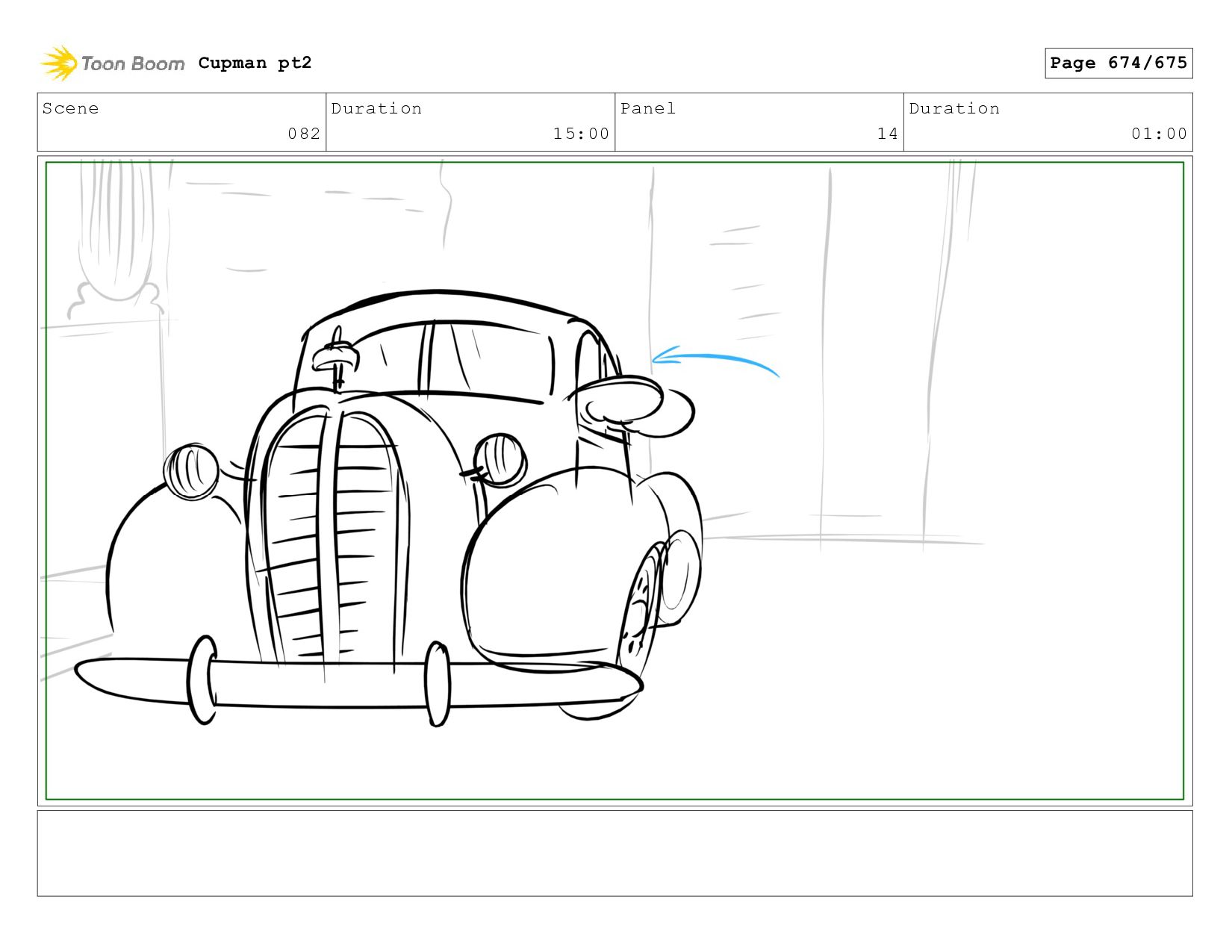Click the Panel header label
This screenshot has width=1232, height=952.
647,108
